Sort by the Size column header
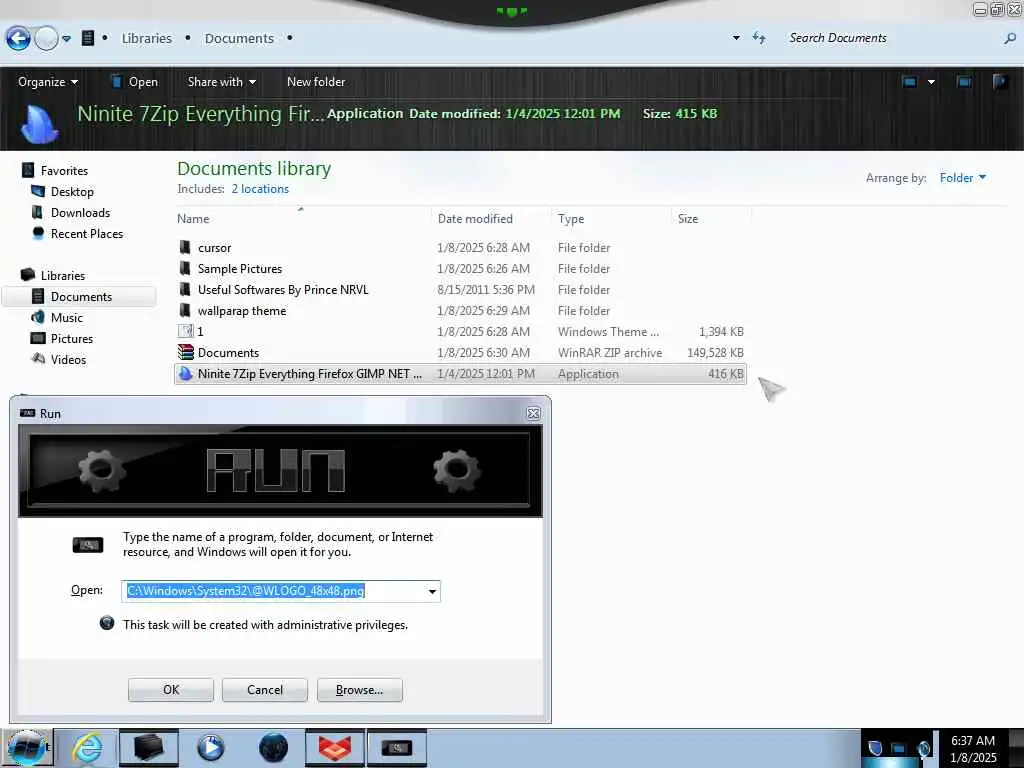 coord(711,219)
